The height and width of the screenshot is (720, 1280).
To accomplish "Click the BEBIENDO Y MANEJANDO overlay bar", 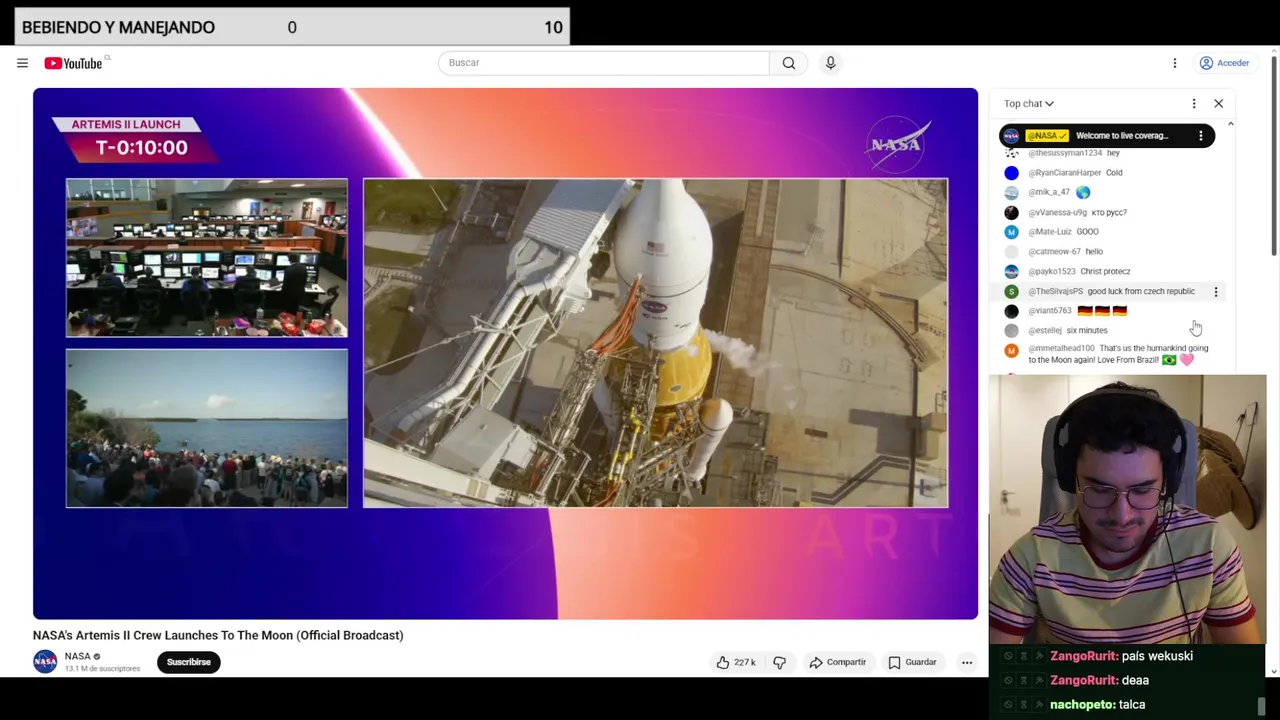I will pyautogui.click(x=292, y=27).
